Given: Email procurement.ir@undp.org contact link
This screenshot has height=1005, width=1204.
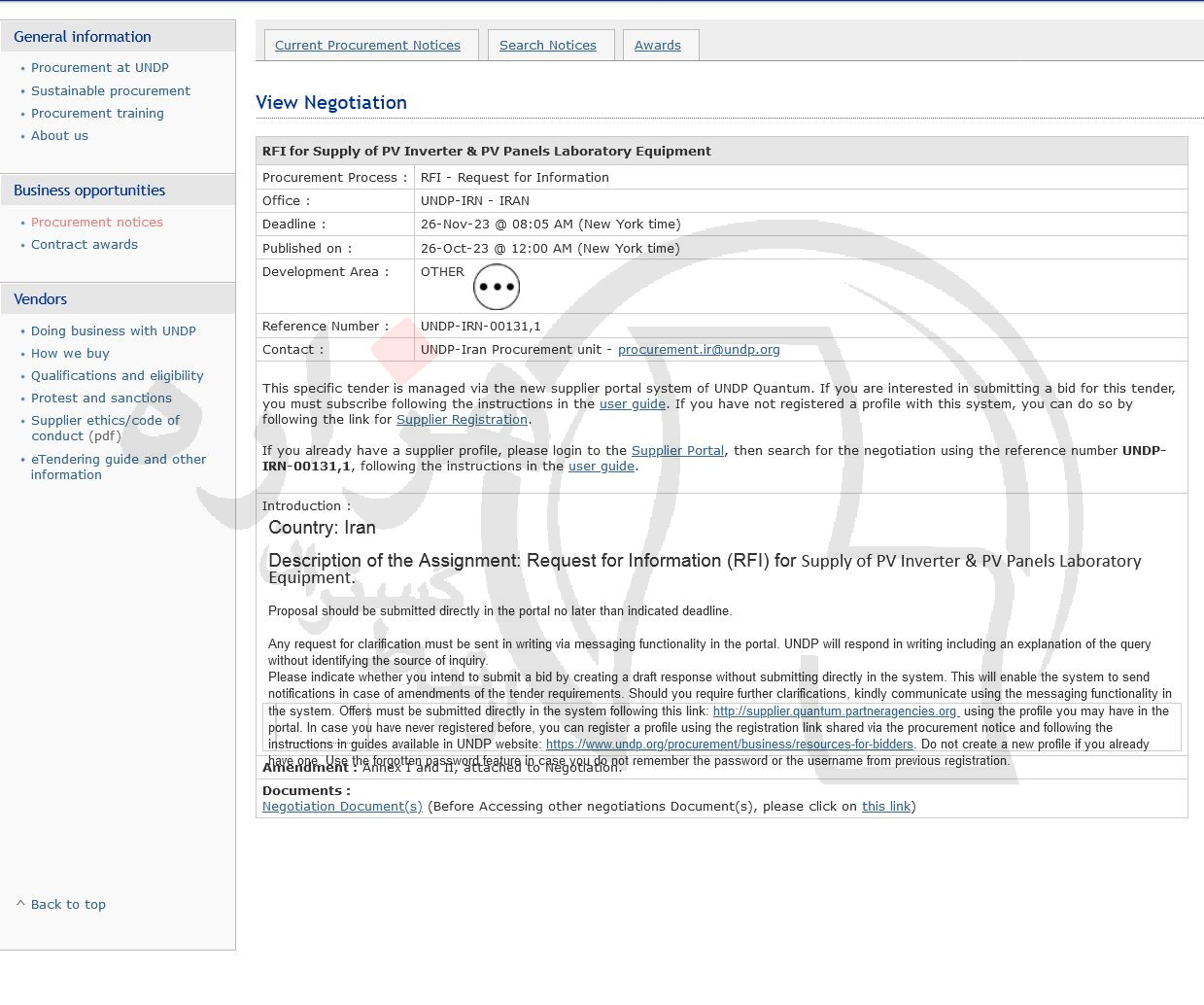Looking at the screenshot, I should click(698, 350).
